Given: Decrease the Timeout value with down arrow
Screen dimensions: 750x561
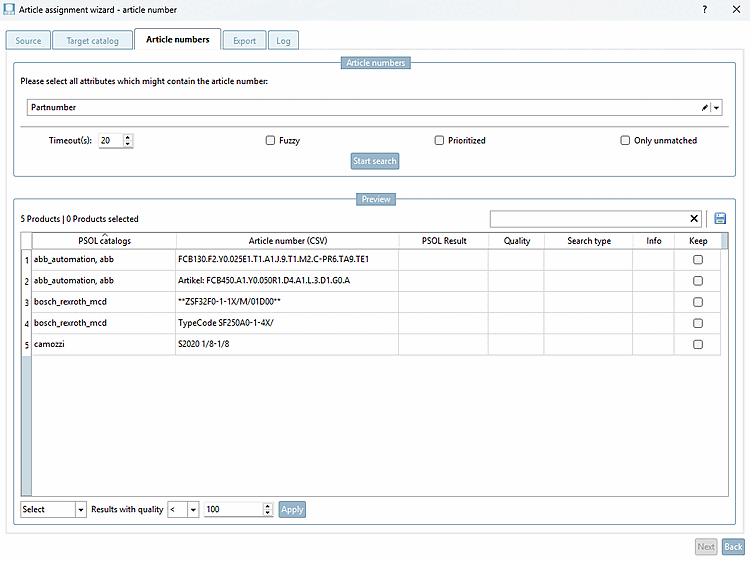Looking at the screenshot, I should pos(127,143).
